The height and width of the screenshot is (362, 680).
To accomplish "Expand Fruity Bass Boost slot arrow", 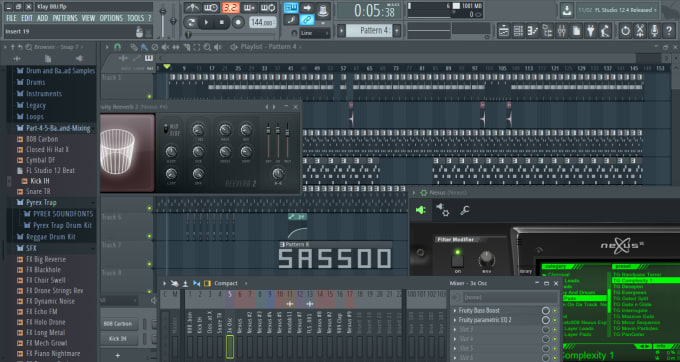I will [x=455, y=310].
